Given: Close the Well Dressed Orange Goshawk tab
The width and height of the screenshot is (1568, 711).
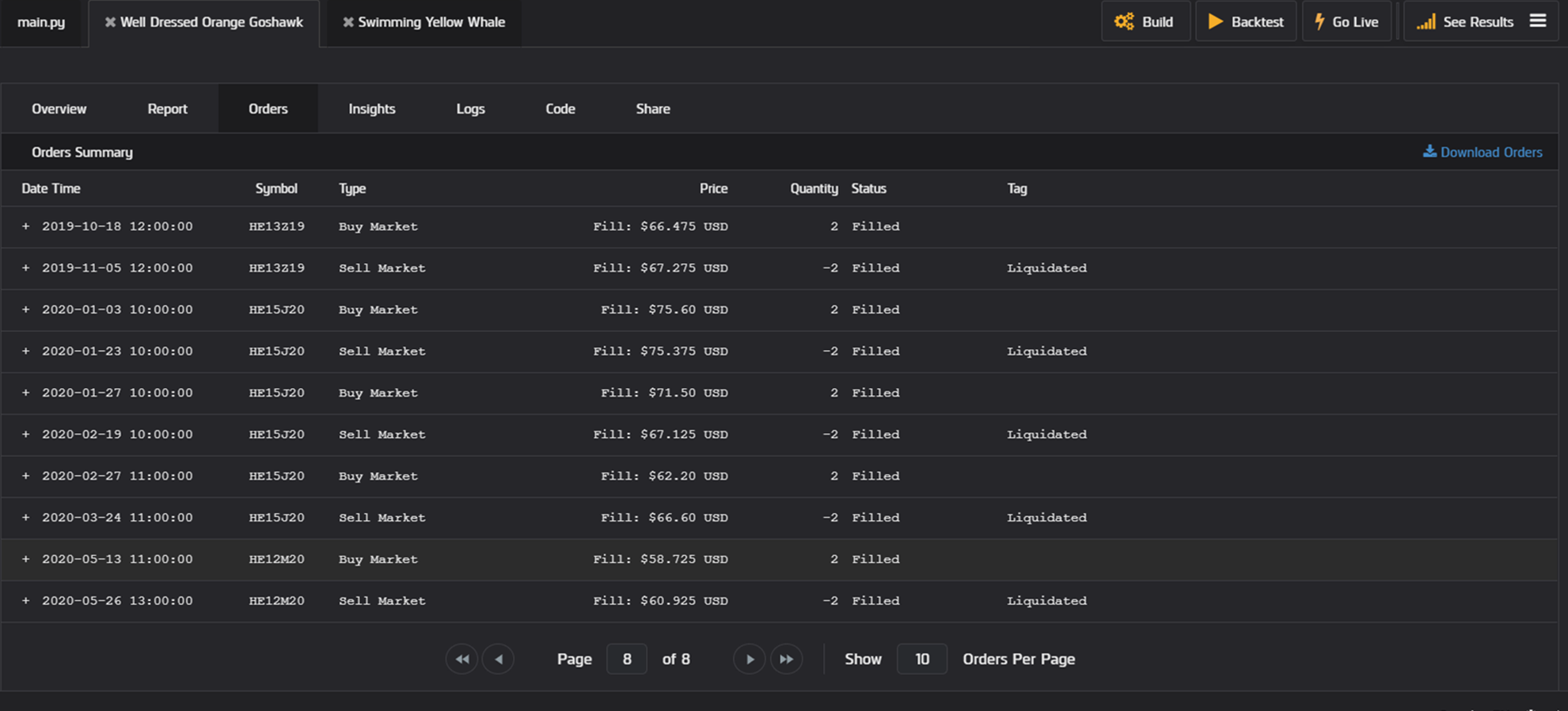Looking at the screenshot, I should [x=110, y=22].
